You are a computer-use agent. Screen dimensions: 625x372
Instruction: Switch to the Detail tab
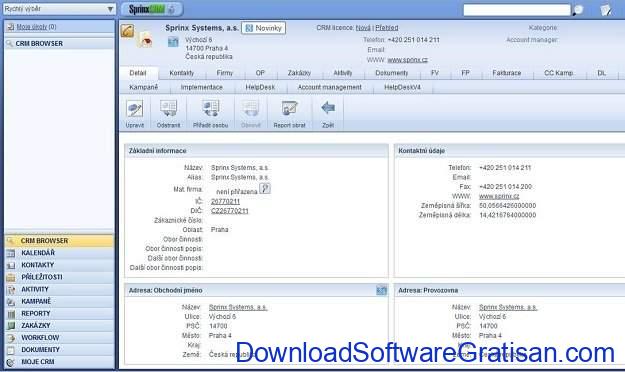138,73
